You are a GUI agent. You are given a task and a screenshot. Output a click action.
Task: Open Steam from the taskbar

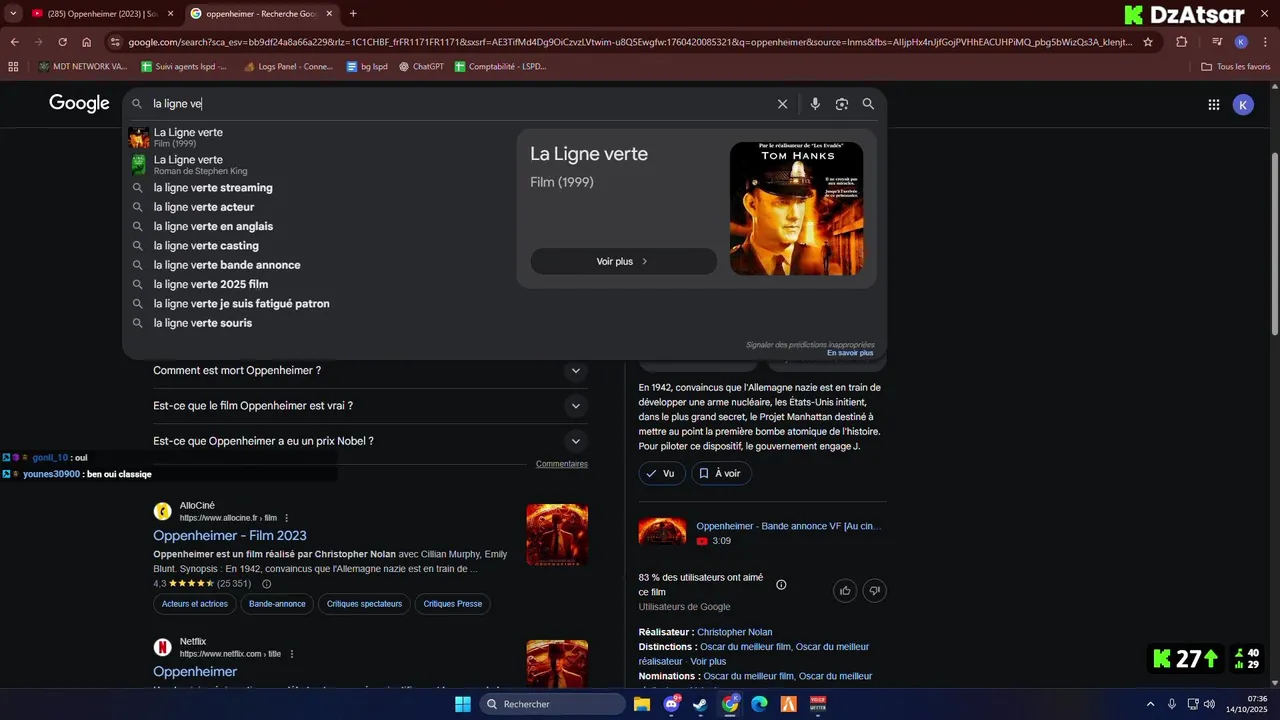700,704
